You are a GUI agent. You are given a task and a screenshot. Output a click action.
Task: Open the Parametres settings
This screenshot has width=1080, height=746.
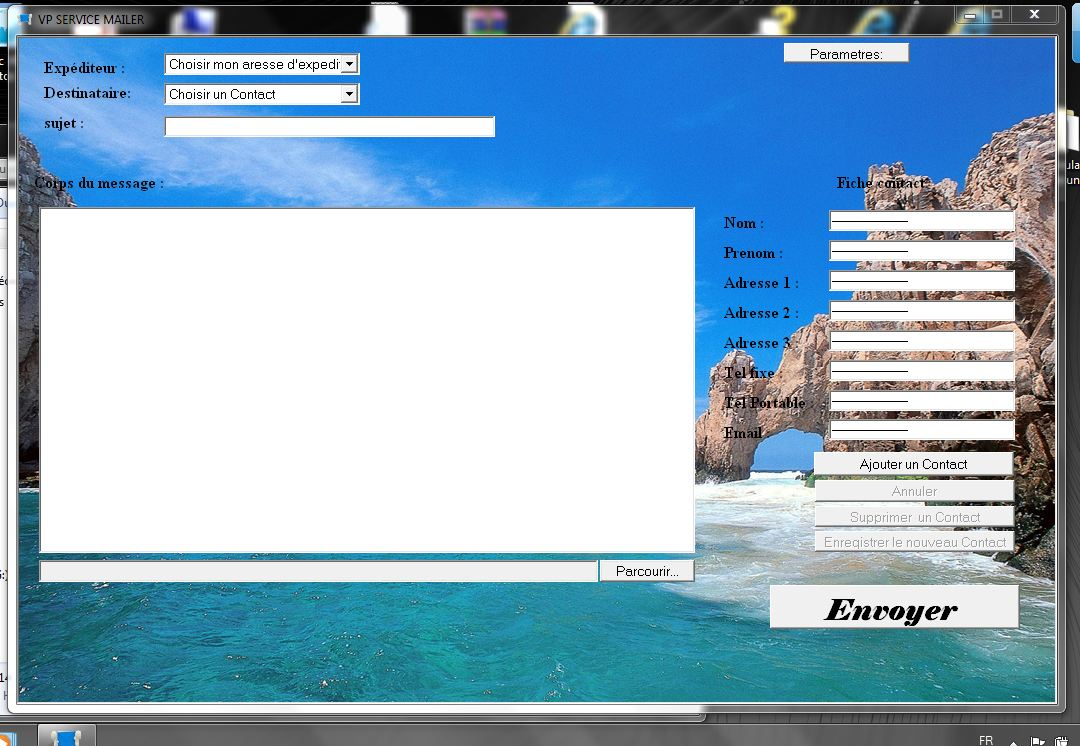846,54
